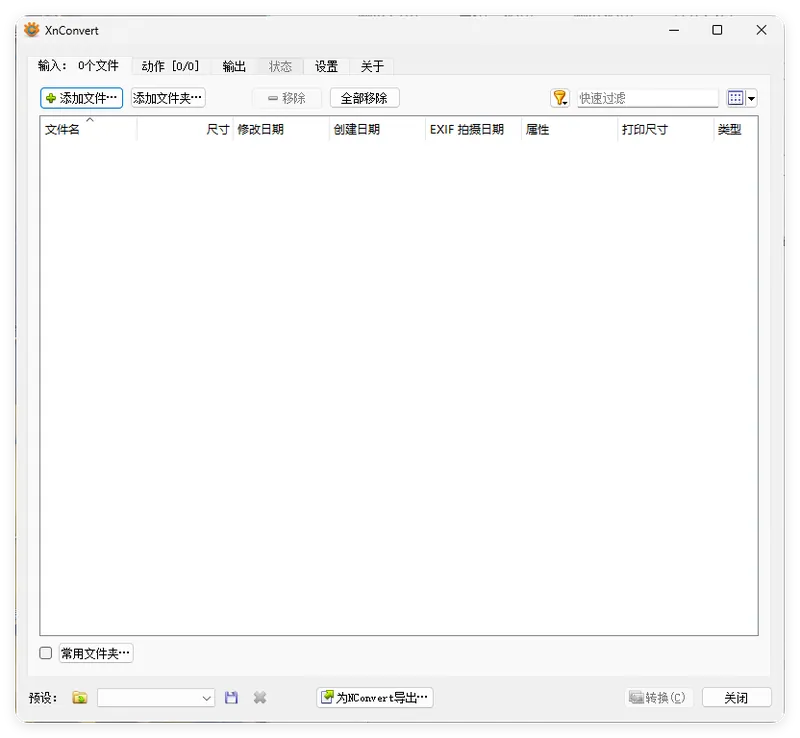
Task: Open the filter funnel icon menu
Action: (560, 98)
